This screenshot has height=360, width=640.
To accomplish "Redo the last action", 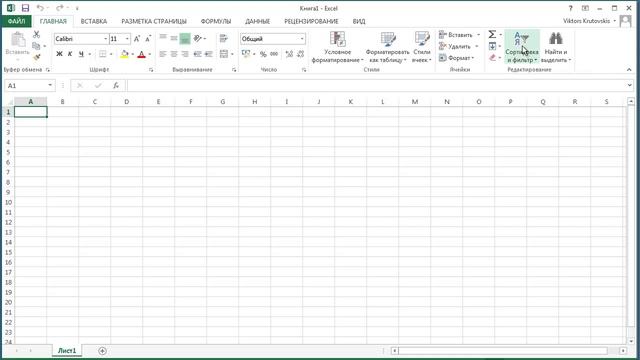I will [x=60, y=8].
